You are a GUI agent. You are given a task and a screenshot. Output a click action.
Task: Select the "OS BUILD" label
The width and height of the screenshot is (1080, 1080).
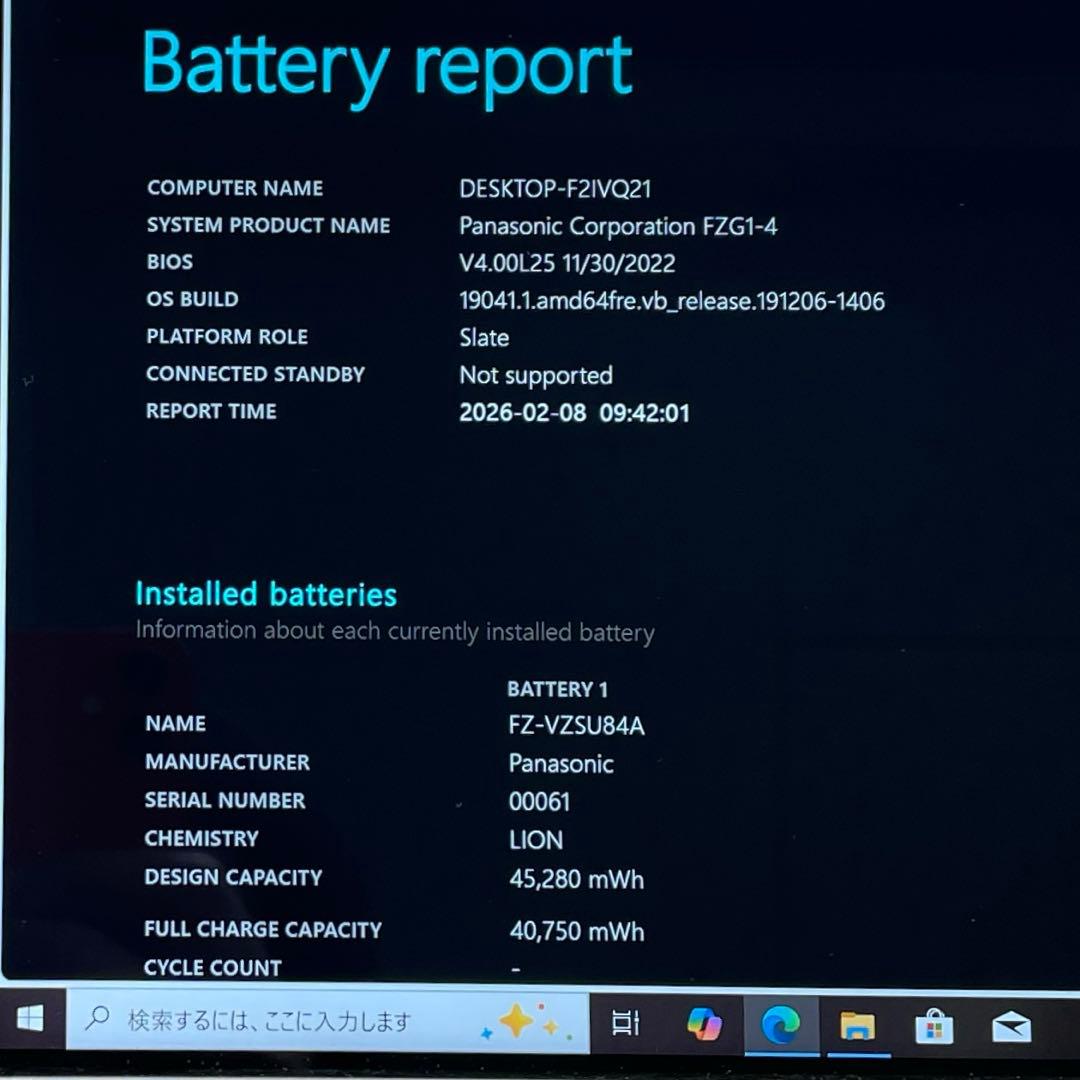[192, 299]
